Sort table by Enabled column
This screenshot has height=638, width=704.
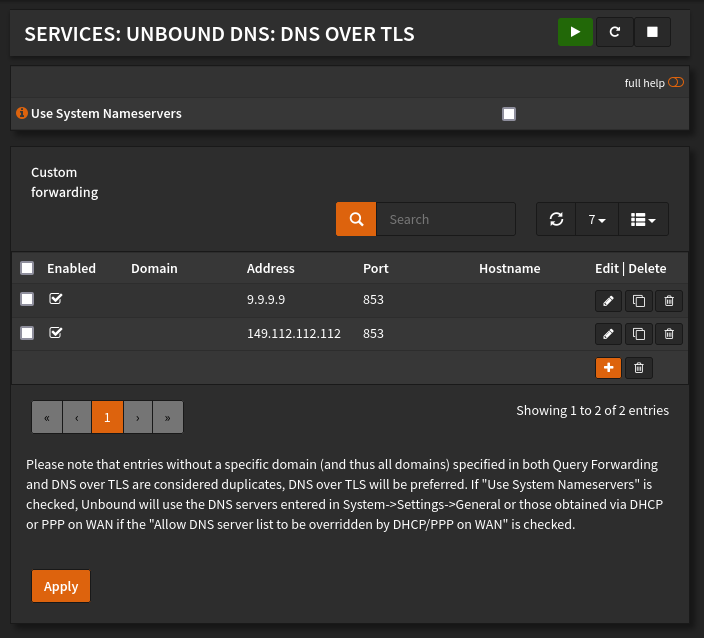point(71,268)
